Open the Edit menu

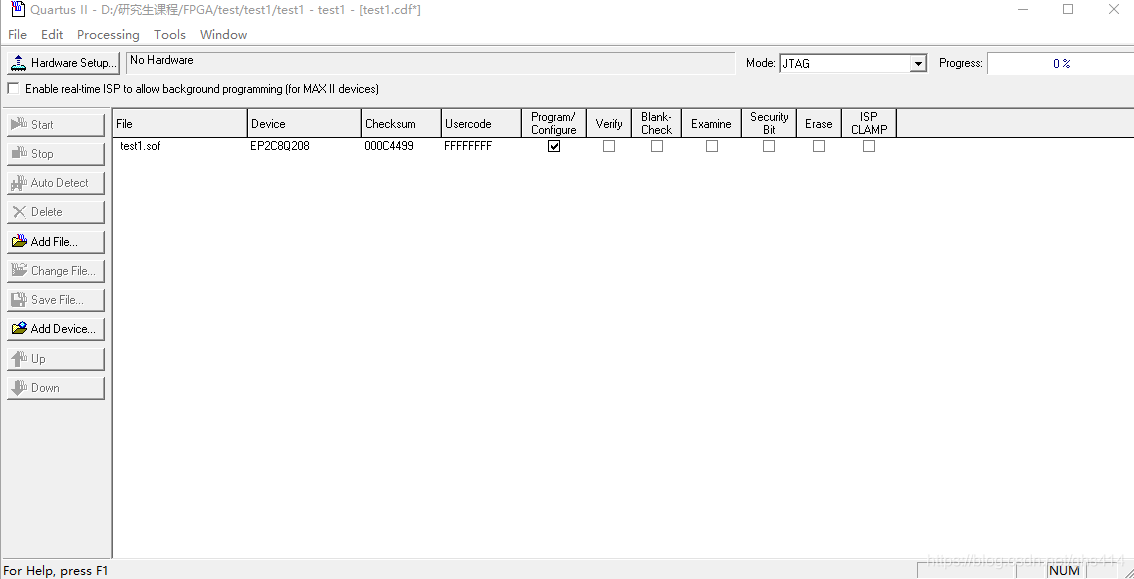tap(52, 35)
